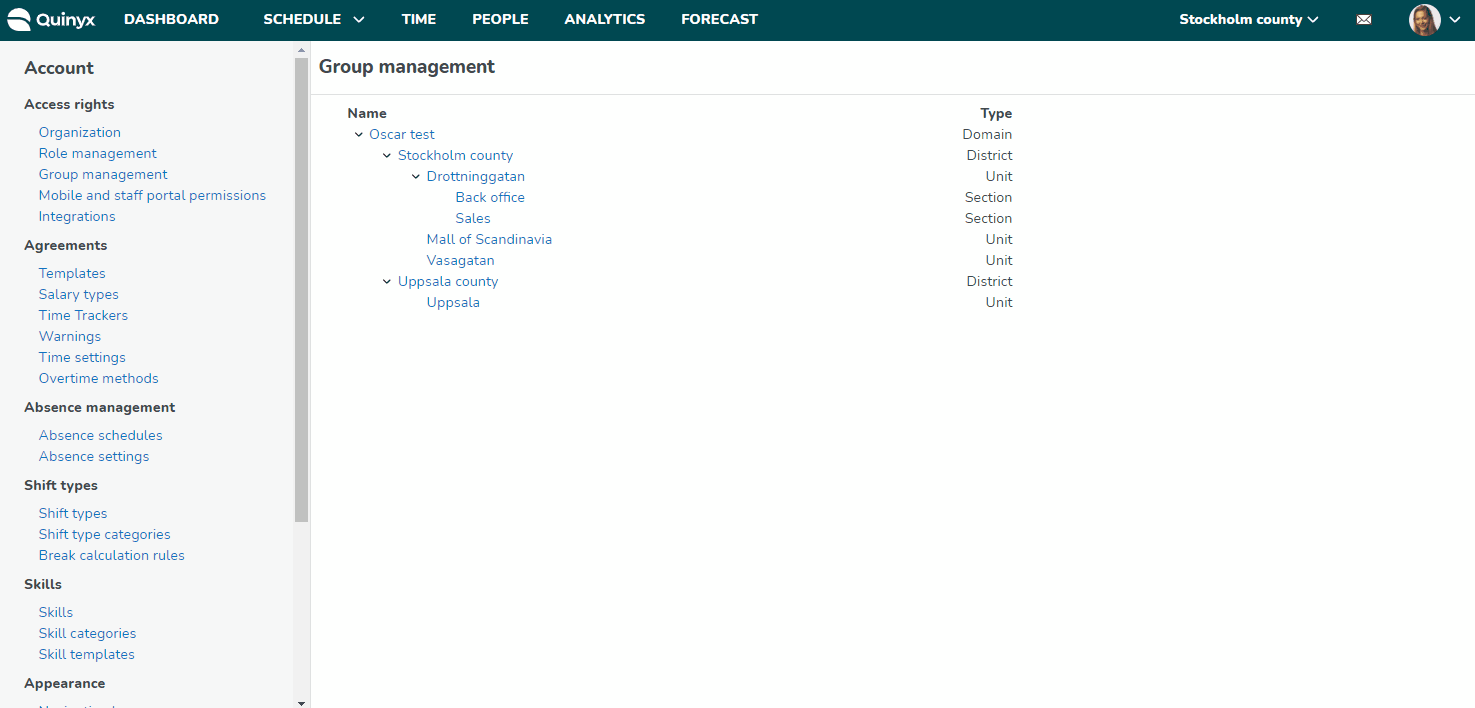This screenshot has width=1475, height=708.
Task: Open Mobile and staff portal permissions
Action: point(152,195)
